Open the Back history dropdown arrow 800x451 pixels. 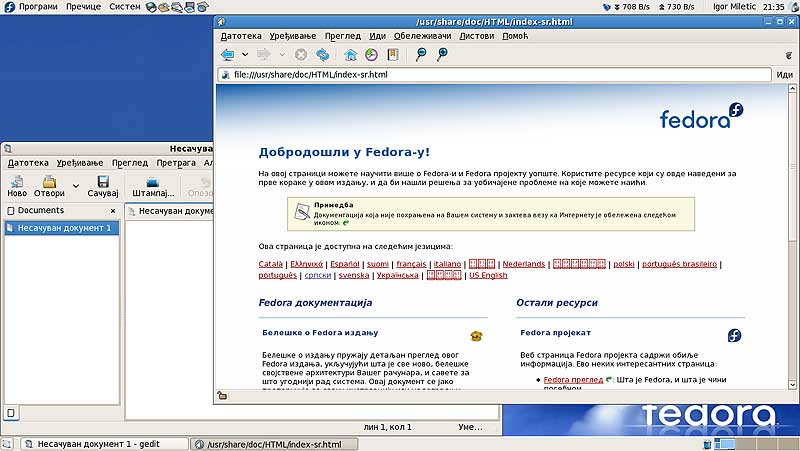point(245,55)
